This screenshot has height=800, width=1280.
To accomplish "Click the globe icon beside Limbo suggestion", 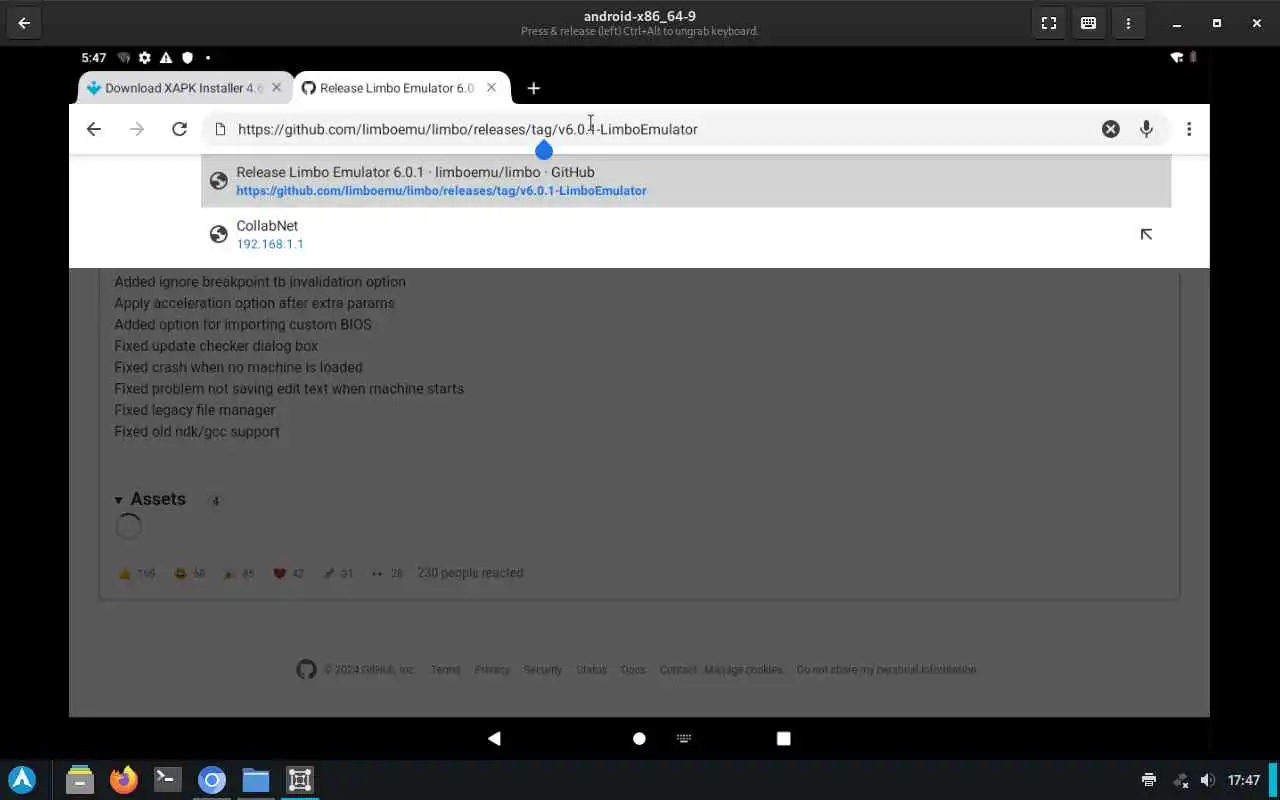I will 219,181.
